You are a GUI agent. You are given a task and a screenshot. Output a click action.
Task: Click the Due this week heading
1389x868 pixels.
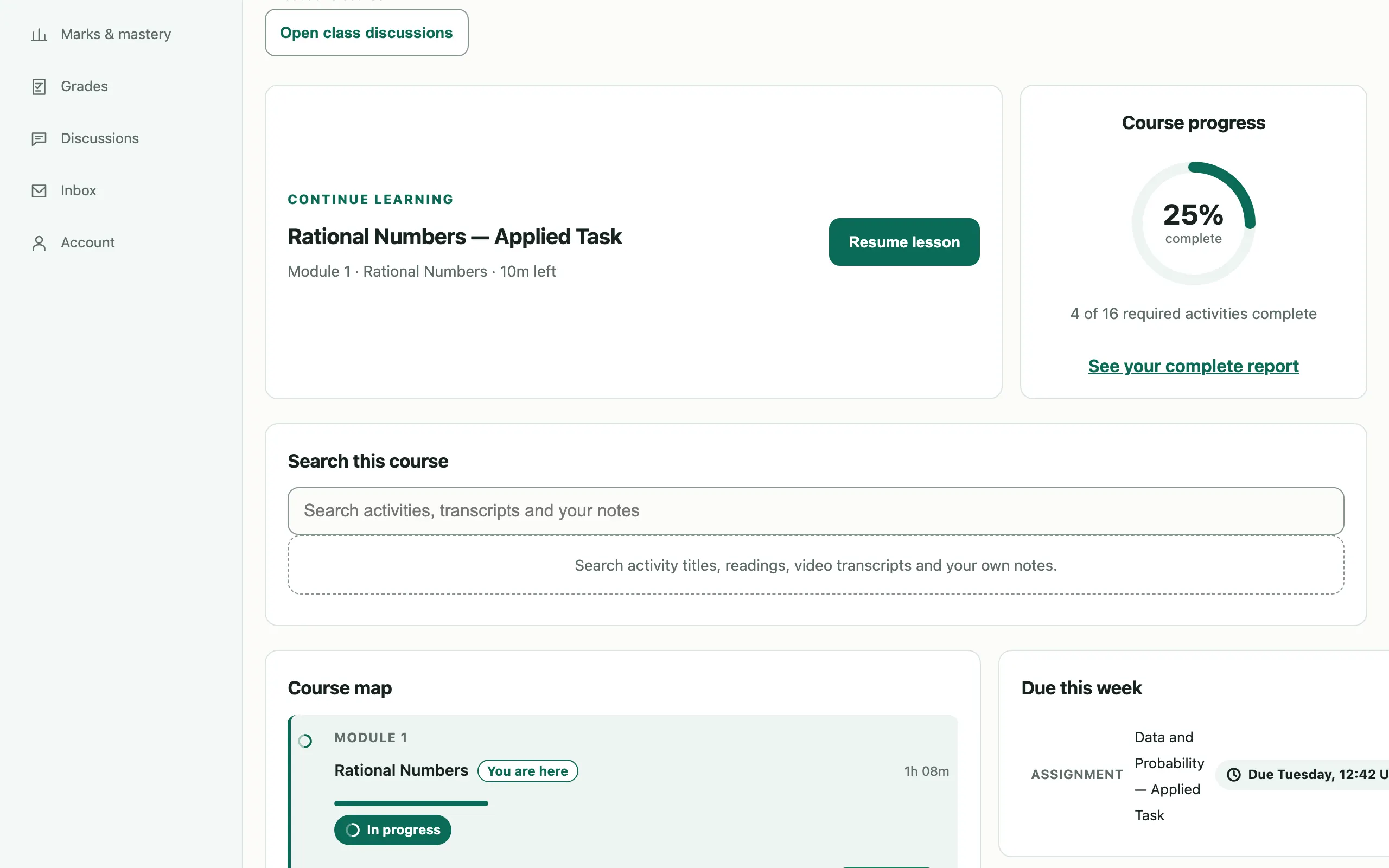pos(1081,688)
